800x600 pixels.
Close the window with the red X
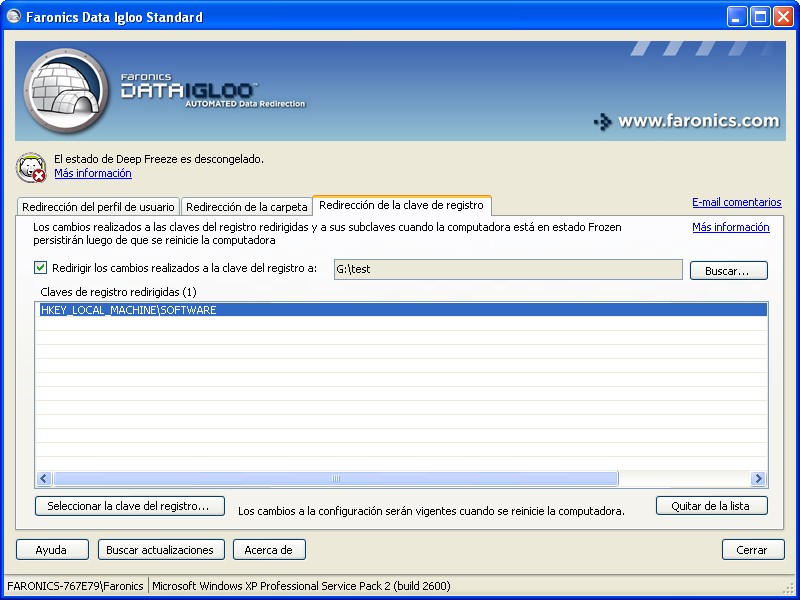[783, 17]
